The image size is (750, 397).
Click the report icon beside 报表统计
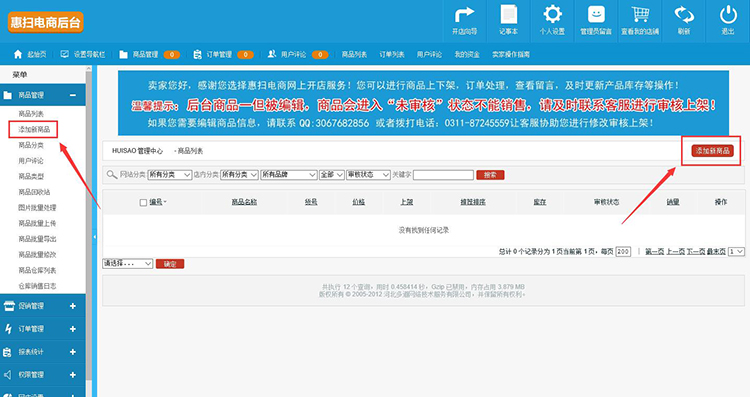tap(7, 352)
